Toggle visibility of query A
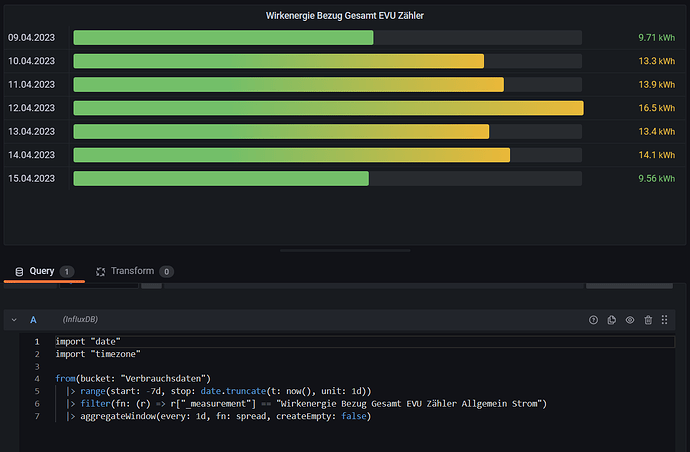 tap(630, 320)
